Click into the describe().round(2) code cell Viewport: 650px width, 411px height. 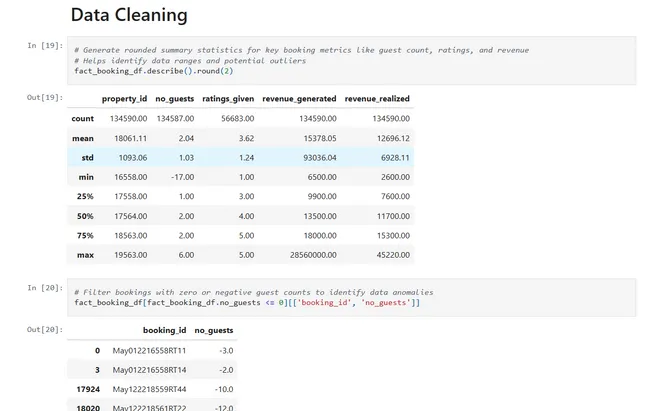tap(350, 59)
